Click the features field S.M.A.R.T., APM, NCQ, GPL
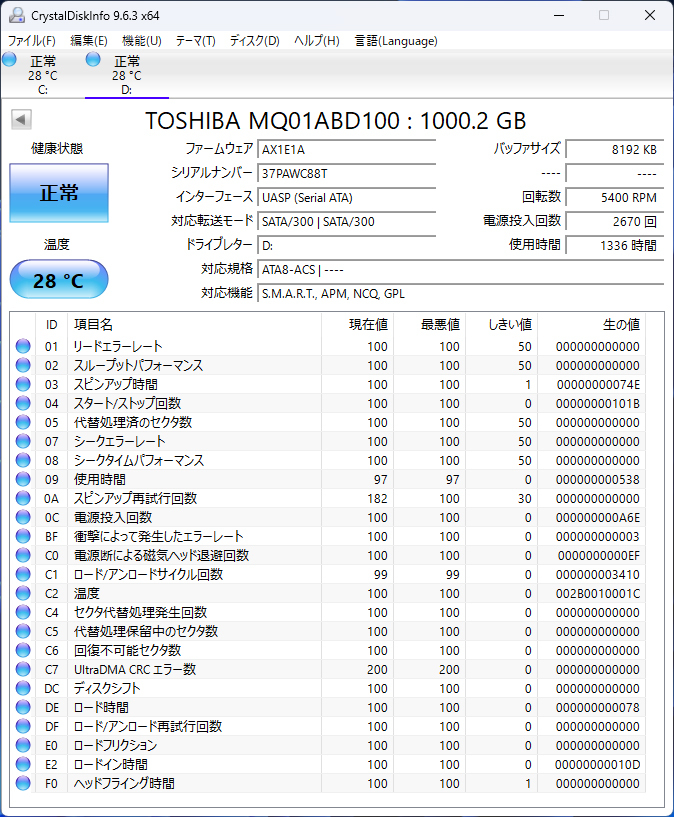Image resolution: width=674 pixels, height=817 pixels. (x=461, y=293)
